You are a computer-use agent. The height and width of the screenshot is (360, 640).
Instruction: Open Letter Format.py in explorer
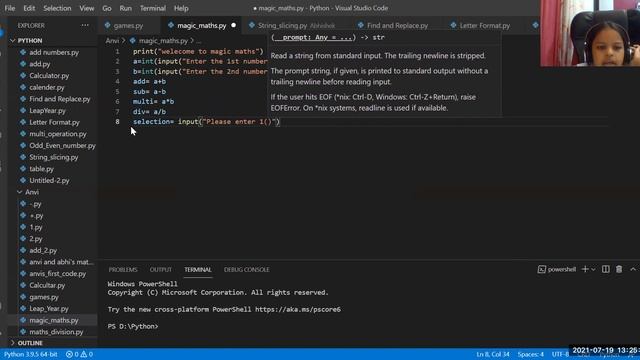click(54, 122)
